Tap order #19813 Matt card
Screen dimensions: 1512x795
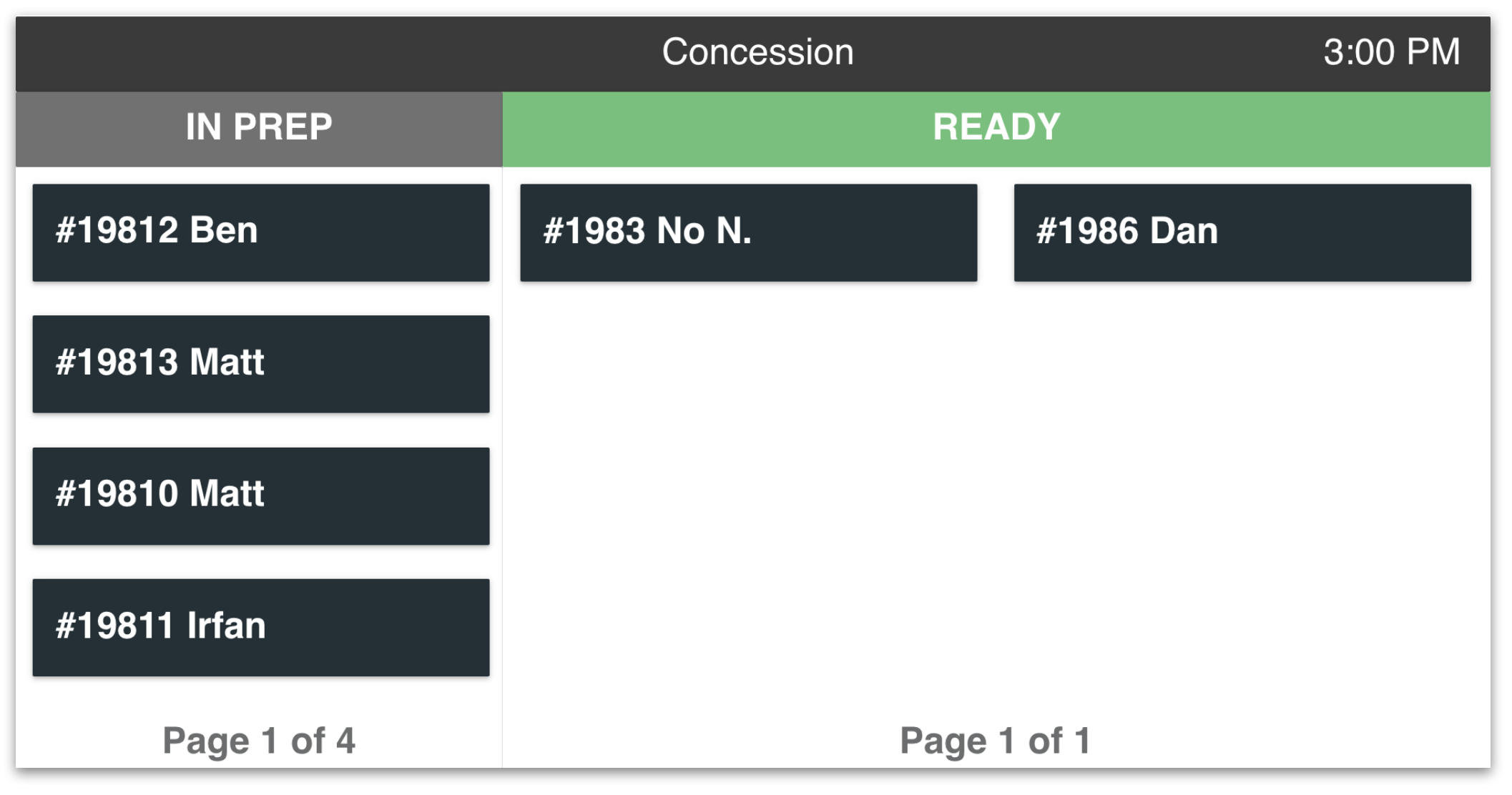260,365
